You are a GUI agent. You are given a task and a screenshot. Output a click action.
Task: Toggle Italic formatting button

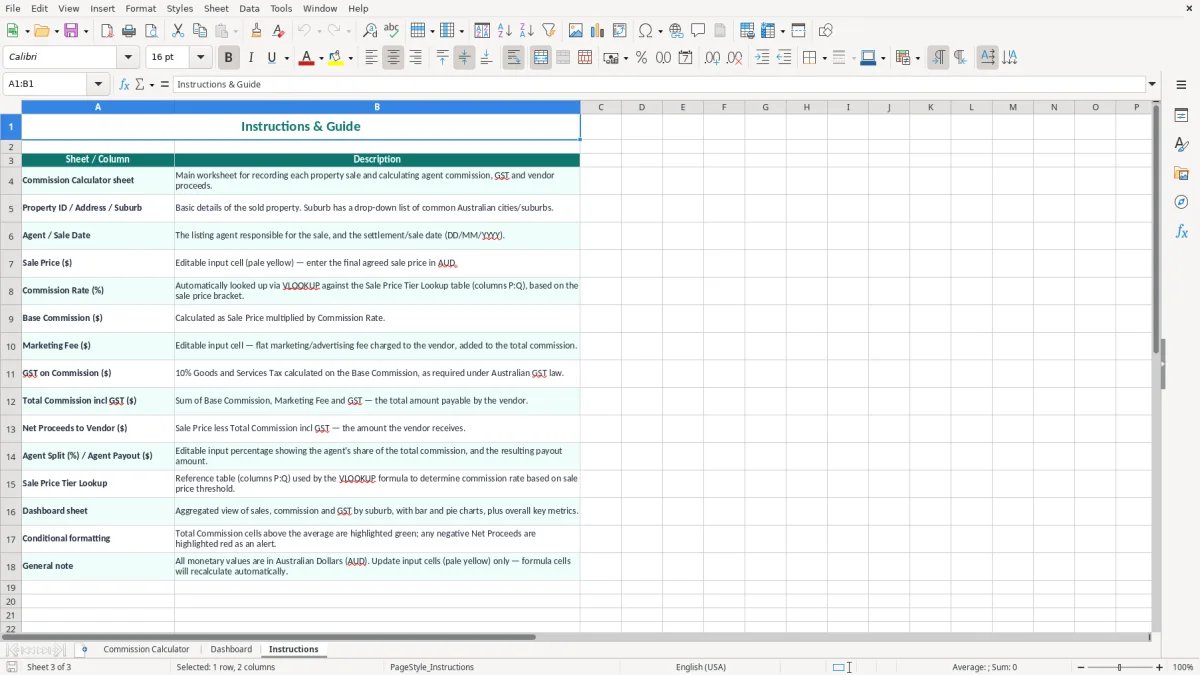coord(250,58)
